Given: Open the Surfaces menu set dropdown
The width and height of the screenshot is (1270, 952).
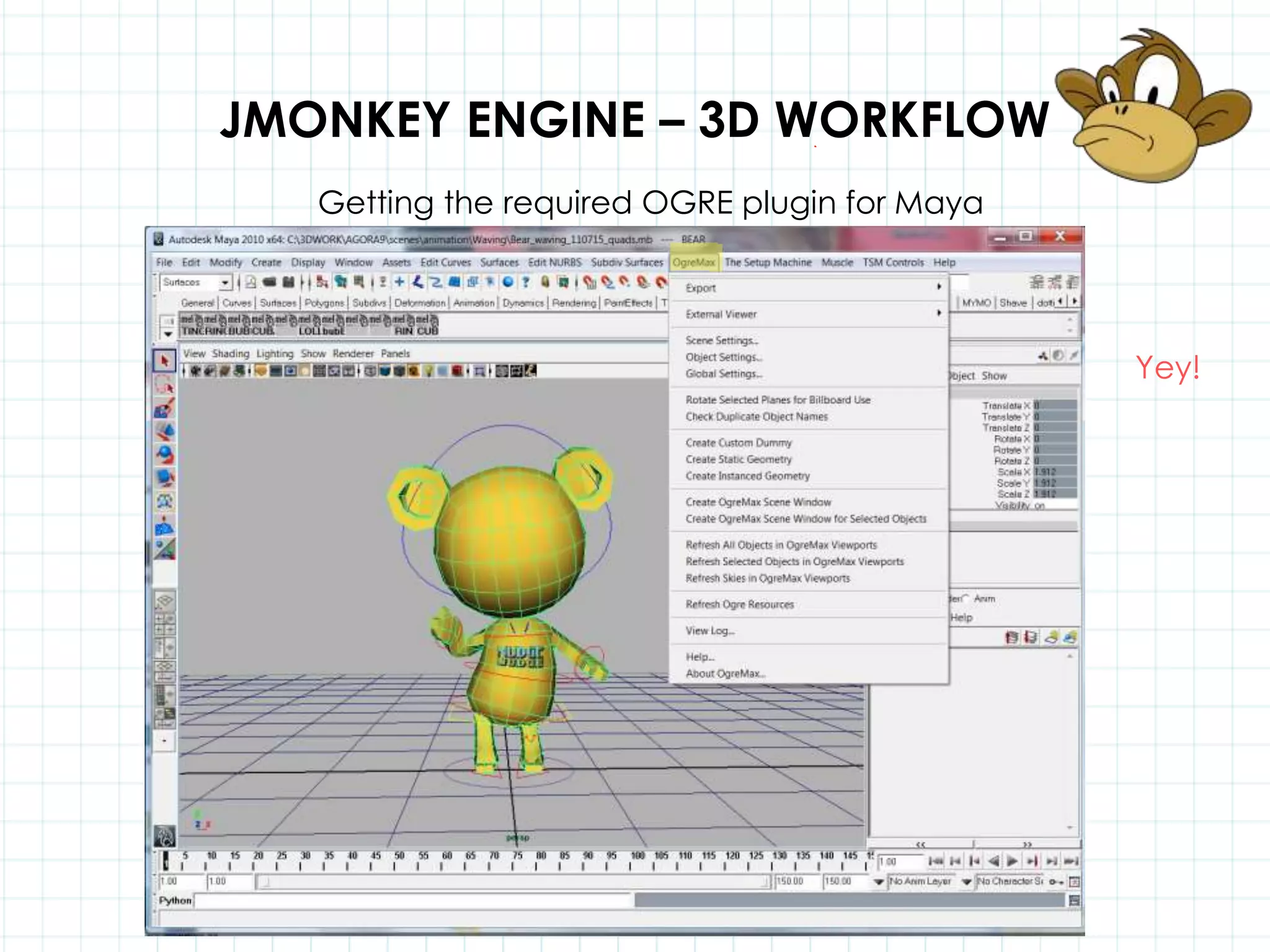Looking at the screenshot, I should coord(225,283).
